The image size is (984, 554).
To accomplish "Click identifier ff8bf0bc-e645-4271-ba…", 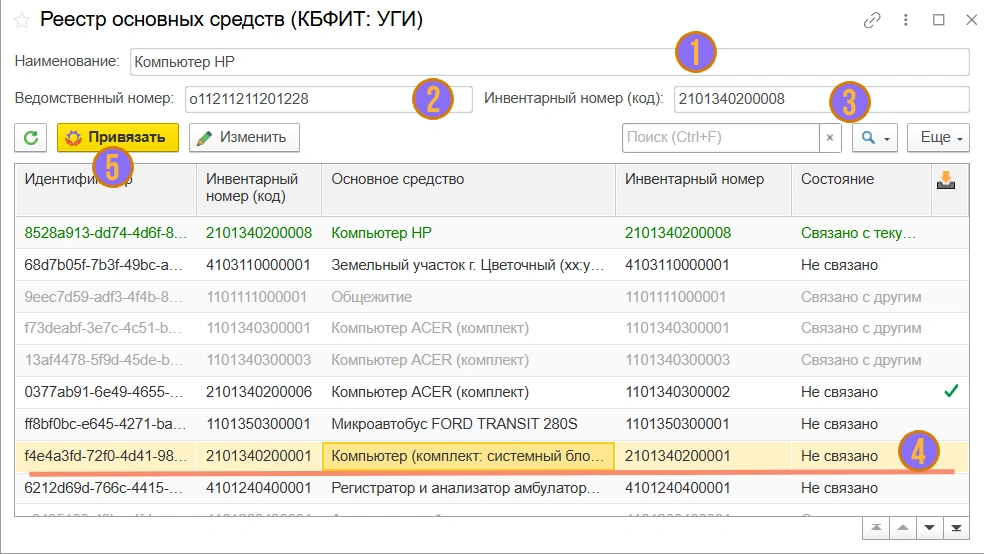I will 105,424.
